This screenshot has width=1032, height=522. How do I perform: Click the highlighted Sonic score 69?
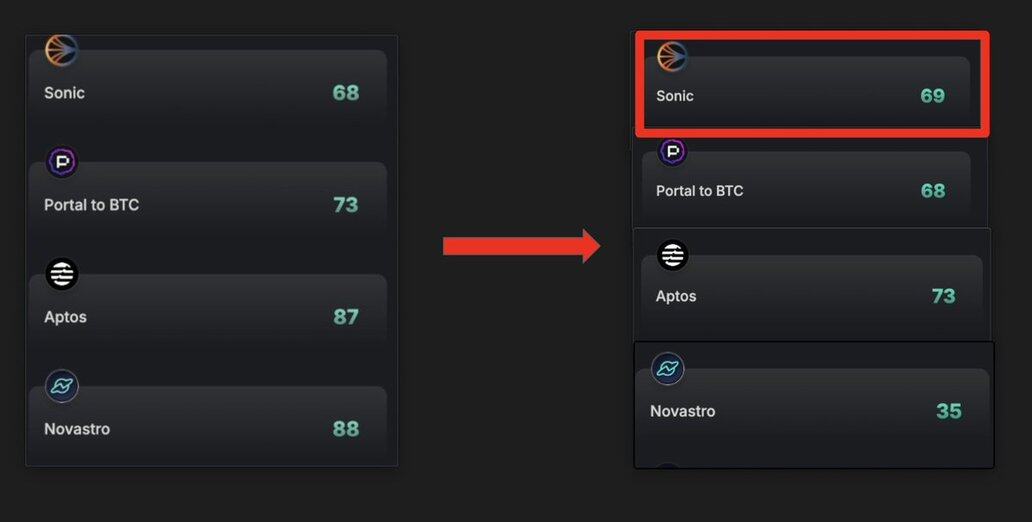[933, 96]
